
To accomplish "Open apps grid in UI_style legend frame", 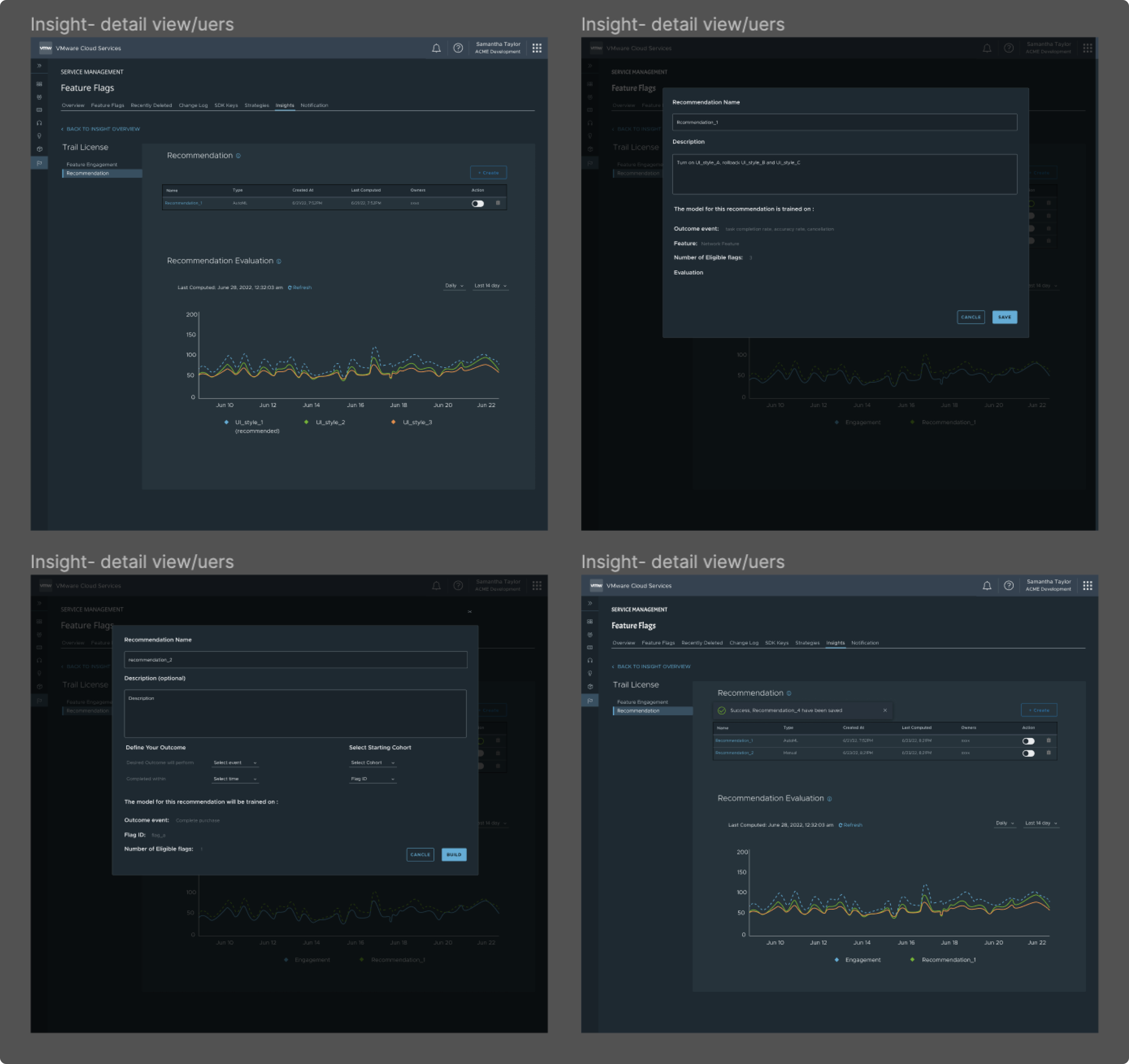I will click(x=537, y=48).
